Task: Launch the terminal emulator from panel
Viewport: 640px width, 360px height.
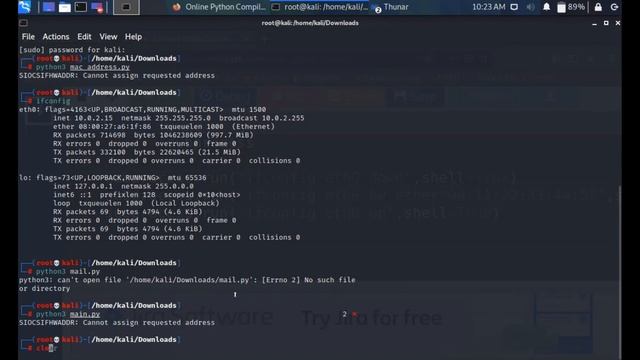Action: [81, 7]
